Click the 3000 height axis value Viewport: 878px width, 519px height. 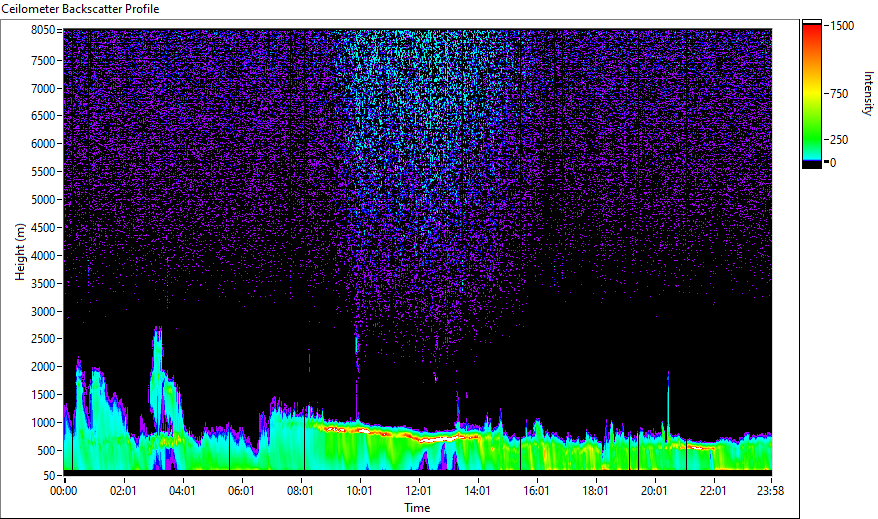[43, 312]
